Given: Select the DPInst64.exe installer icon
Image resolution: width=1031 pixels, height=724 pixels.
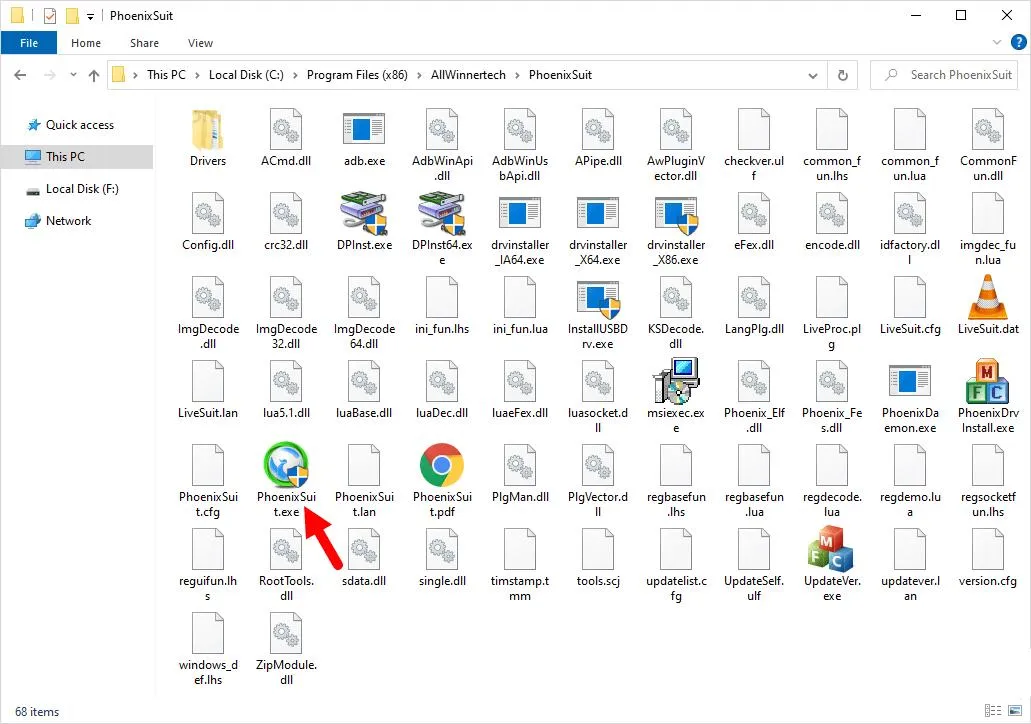Looking at the screenshot, I should (x=442, y=213).
